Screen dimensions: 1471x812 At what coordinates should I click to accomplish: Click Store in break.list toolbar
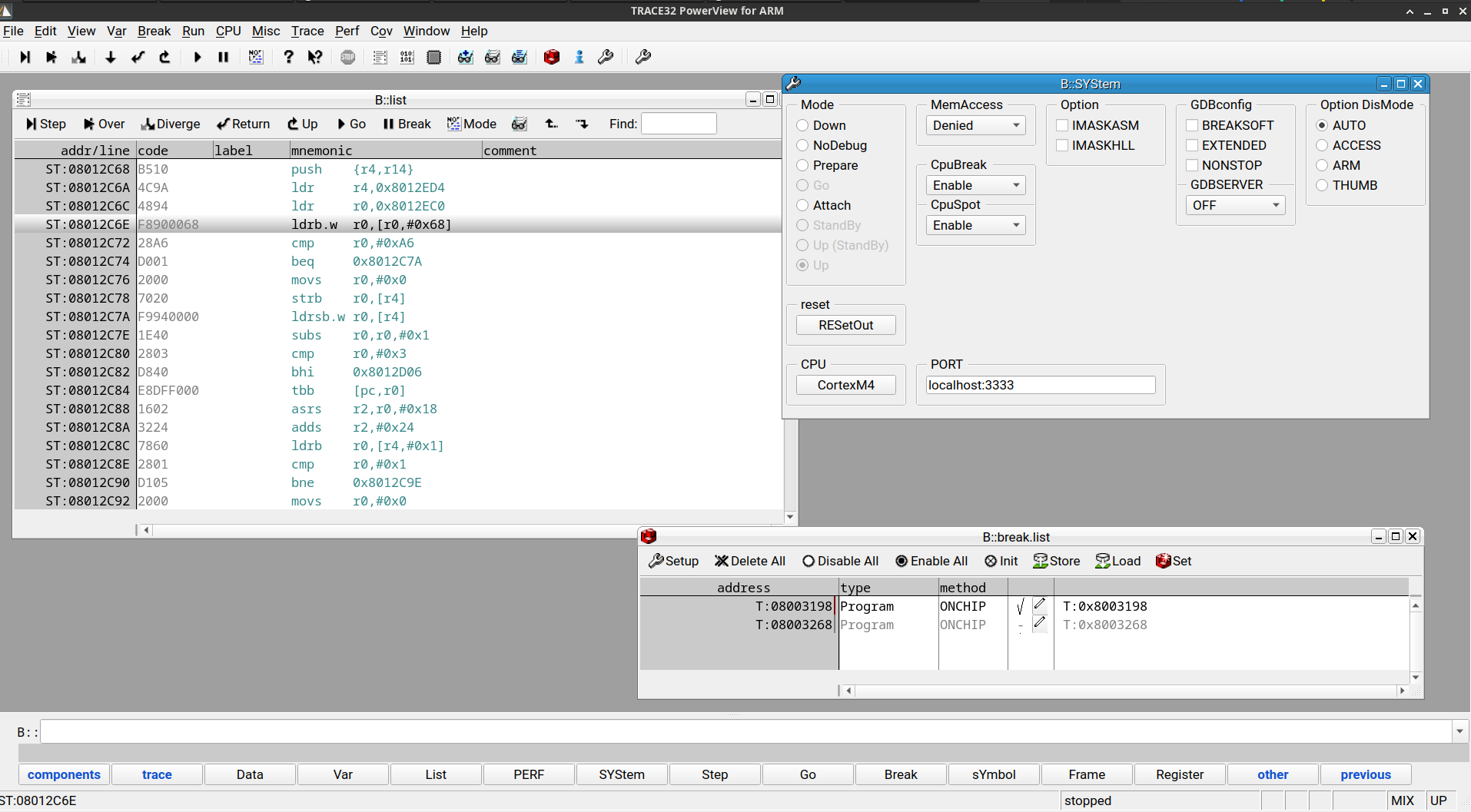click(1057, 561)
